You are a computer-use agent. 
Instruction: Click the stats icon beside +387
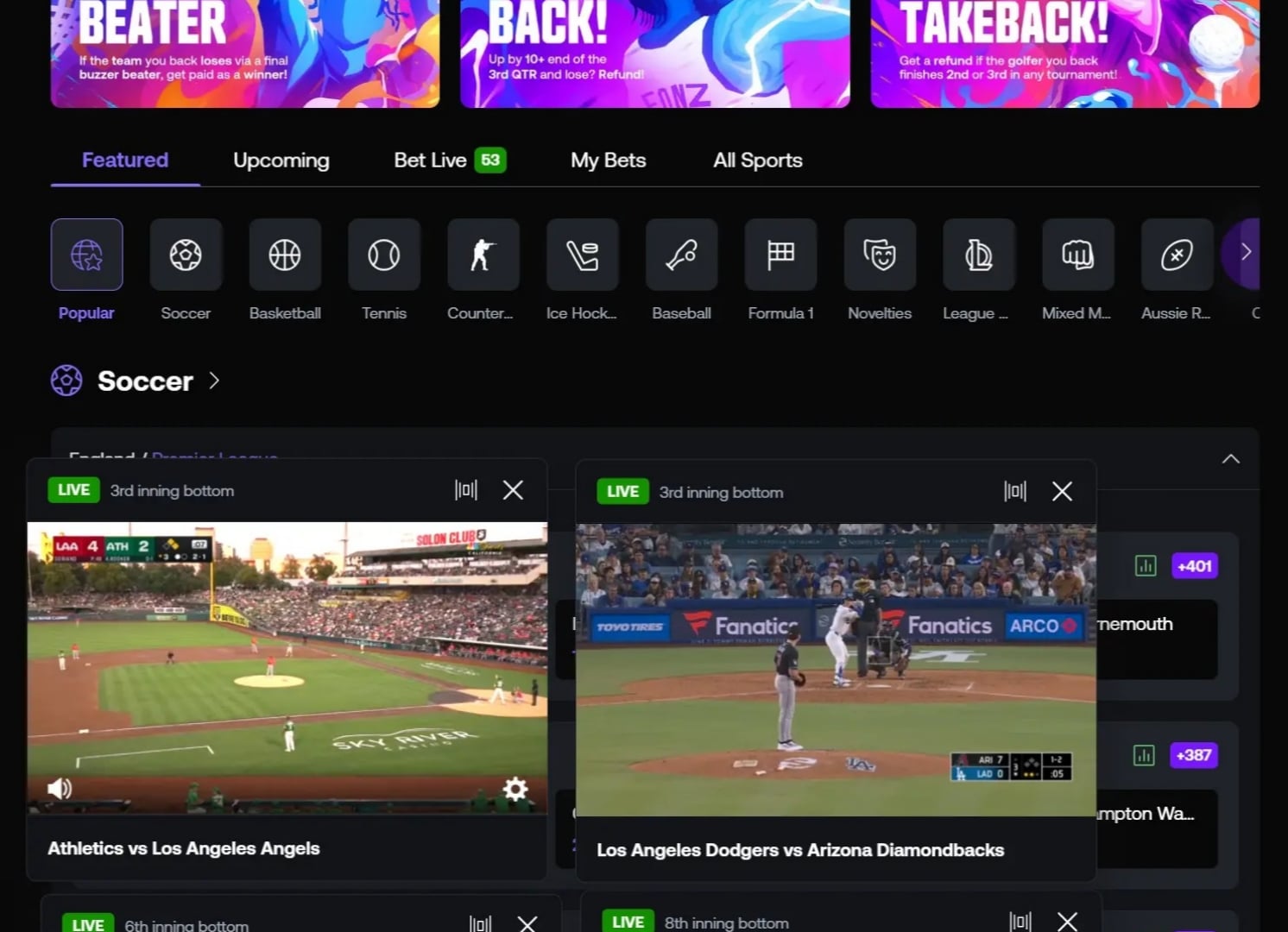click(1144, 755)
